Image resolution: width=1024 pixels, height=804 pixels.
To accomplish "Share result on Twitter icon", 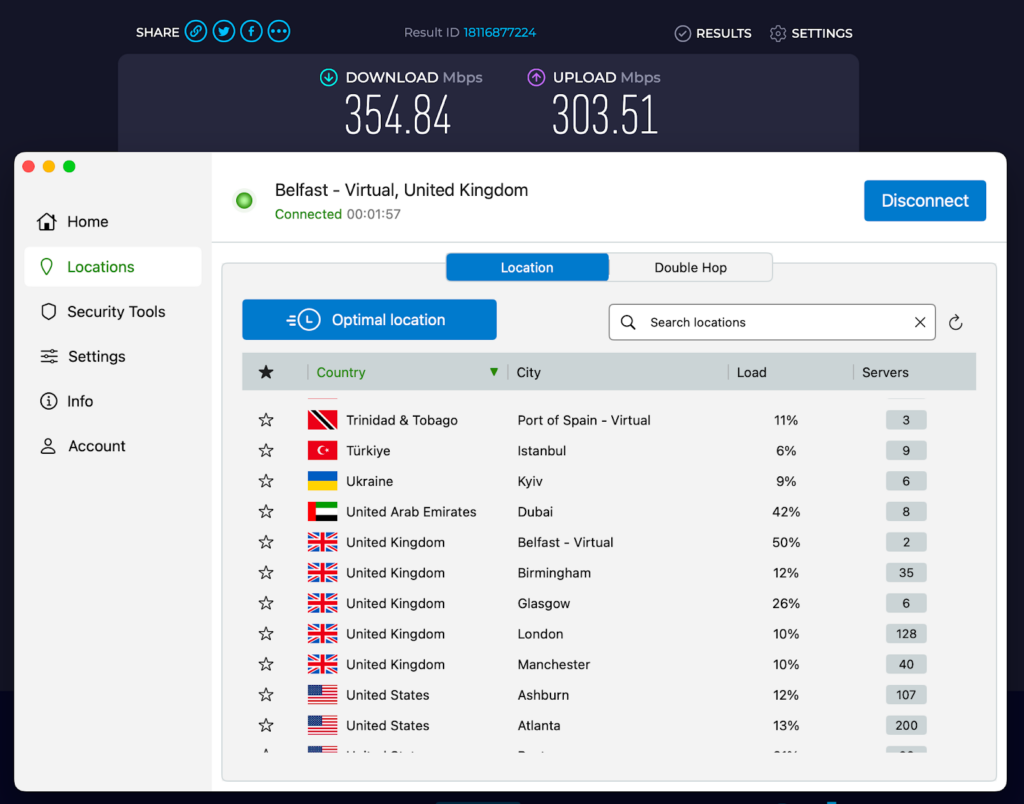I will click(x=224, y=31).
